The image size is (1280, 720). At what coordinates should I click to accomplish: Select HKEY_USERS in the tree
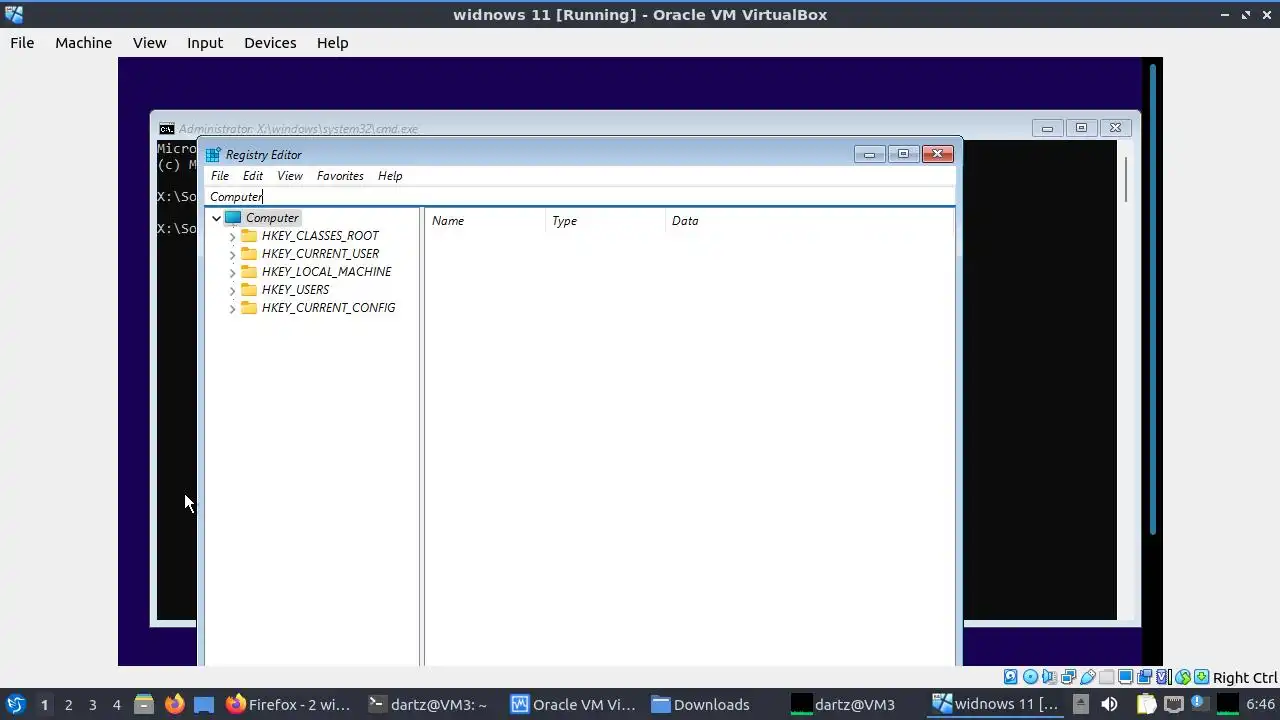tap(295, 290)
